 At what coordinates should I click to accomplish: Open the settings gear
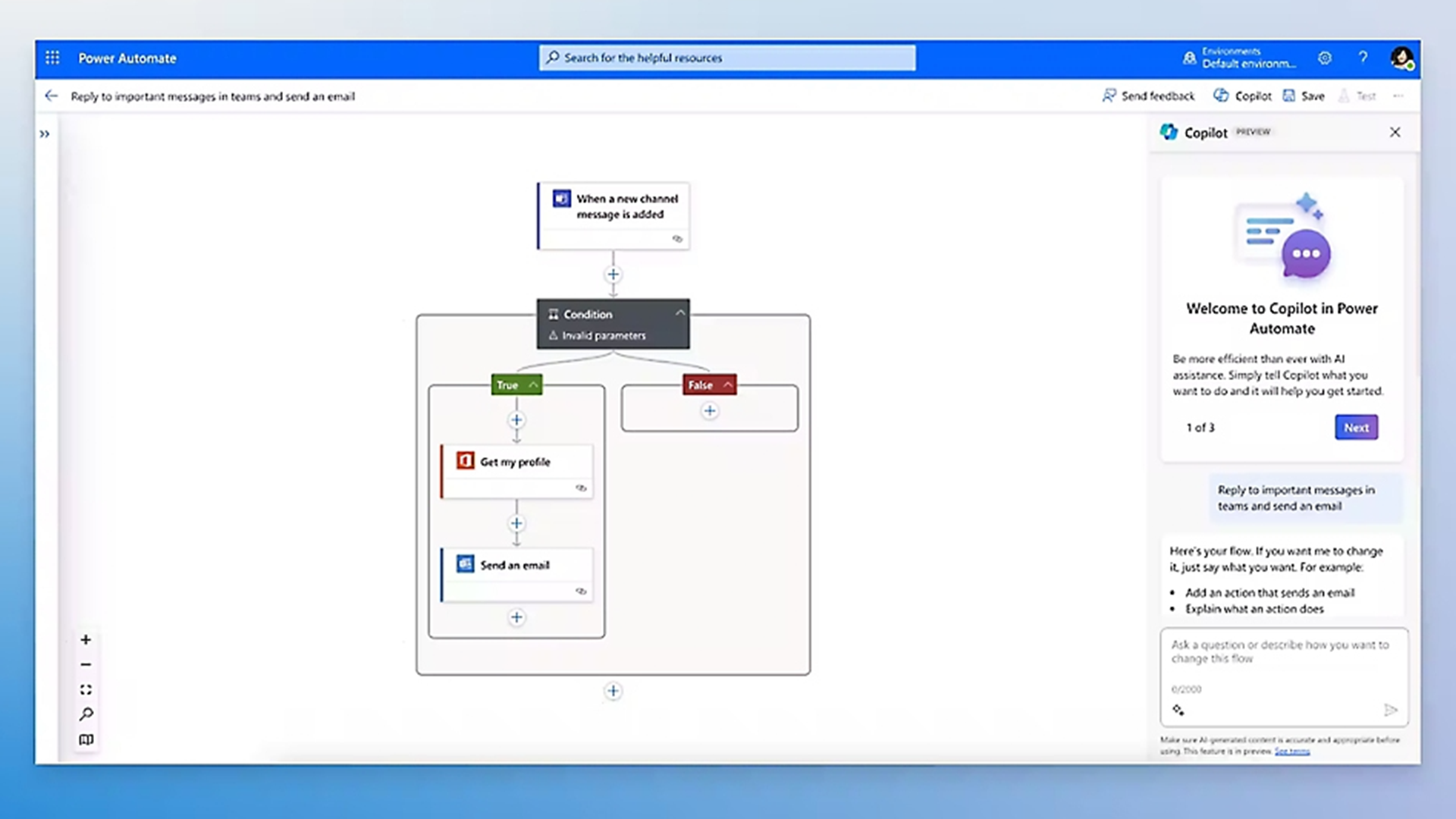tap(1325, 58)
